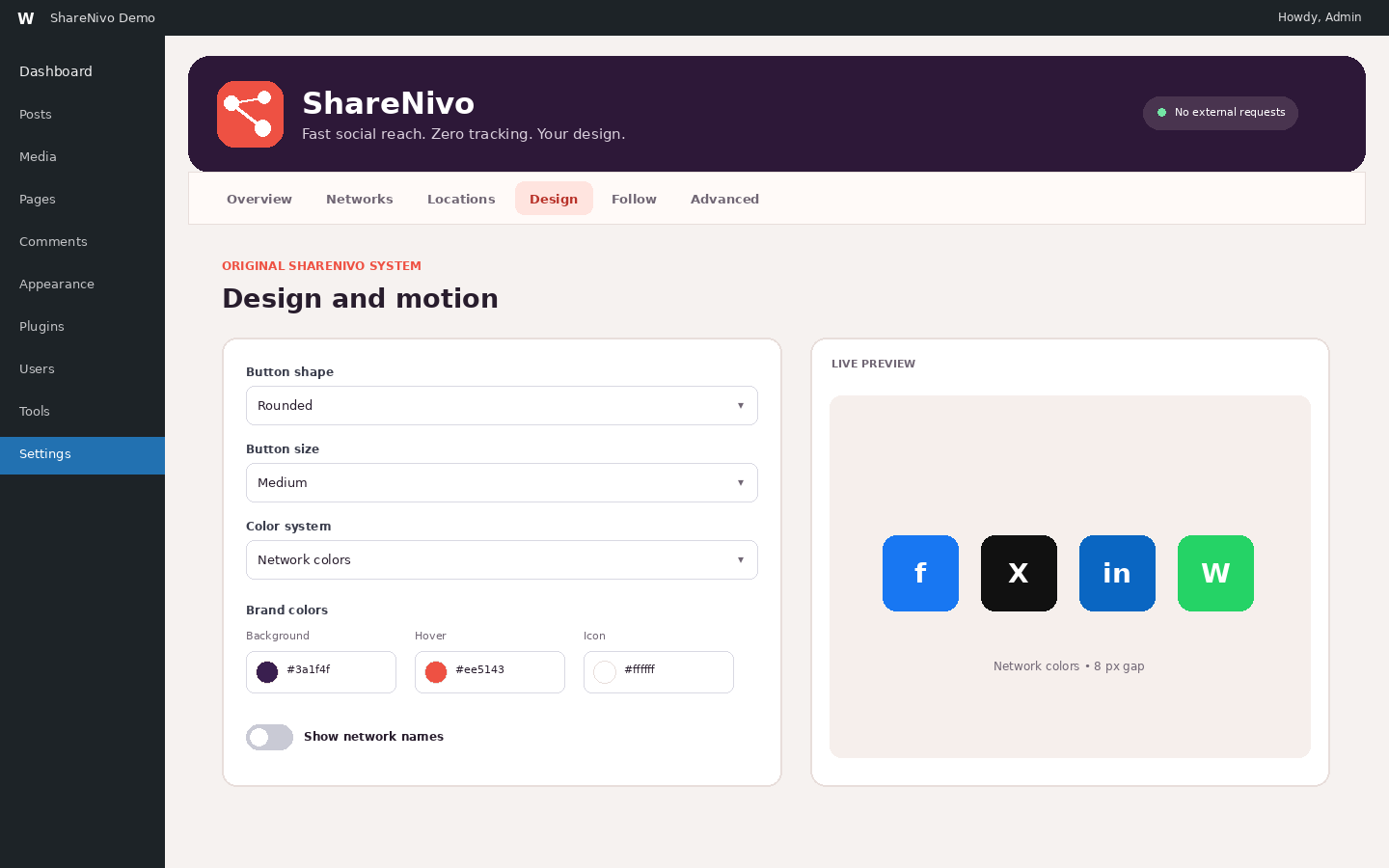Open the Button shape dropdown
The width and height of the screenshot is (1389, 868).
502,406
